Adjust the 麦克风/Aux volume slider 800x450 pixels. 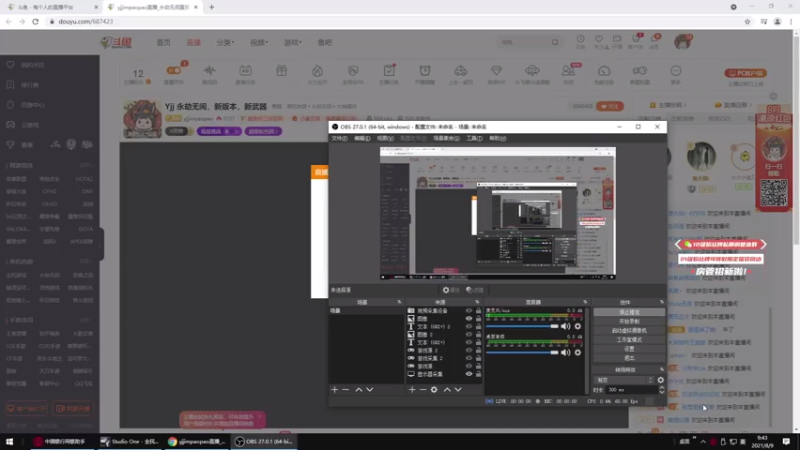[x=522, y=326]
